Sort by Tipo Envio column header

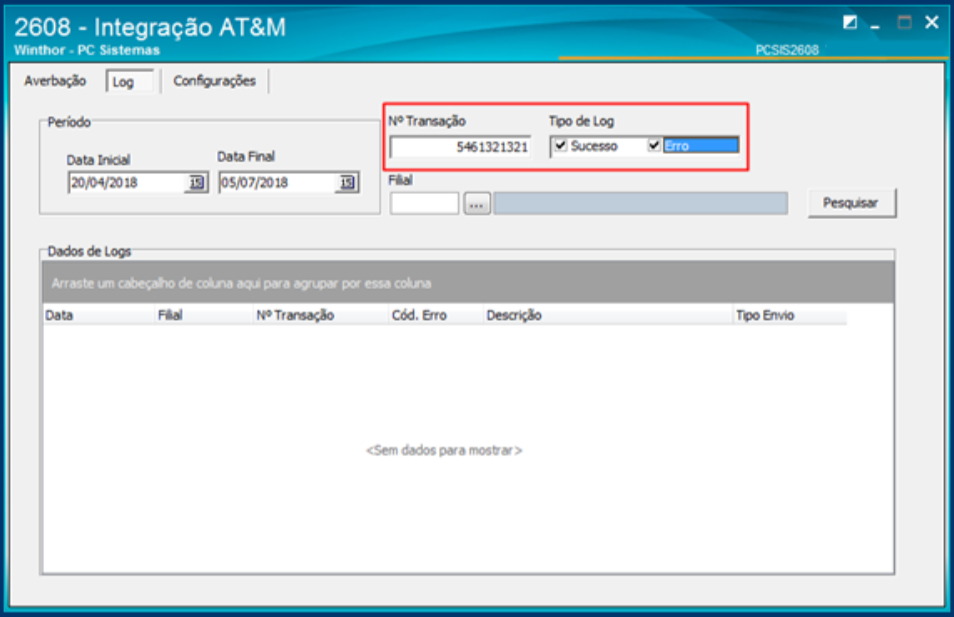coord(790,315)
